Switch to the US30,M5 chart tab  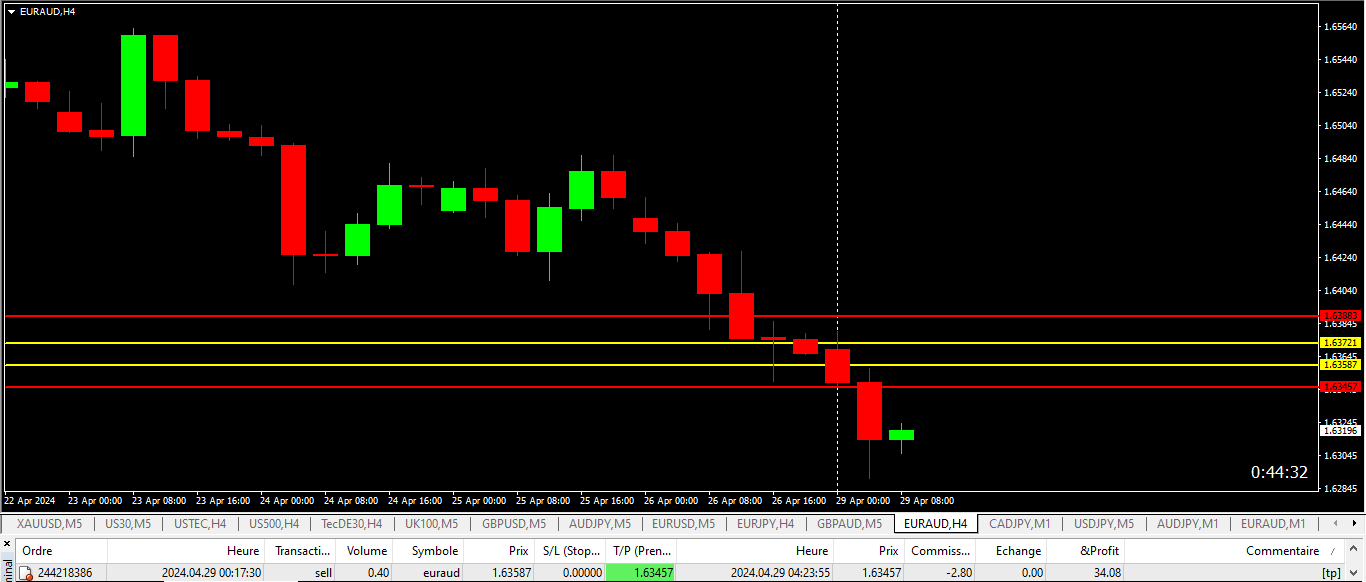[127, 523]
